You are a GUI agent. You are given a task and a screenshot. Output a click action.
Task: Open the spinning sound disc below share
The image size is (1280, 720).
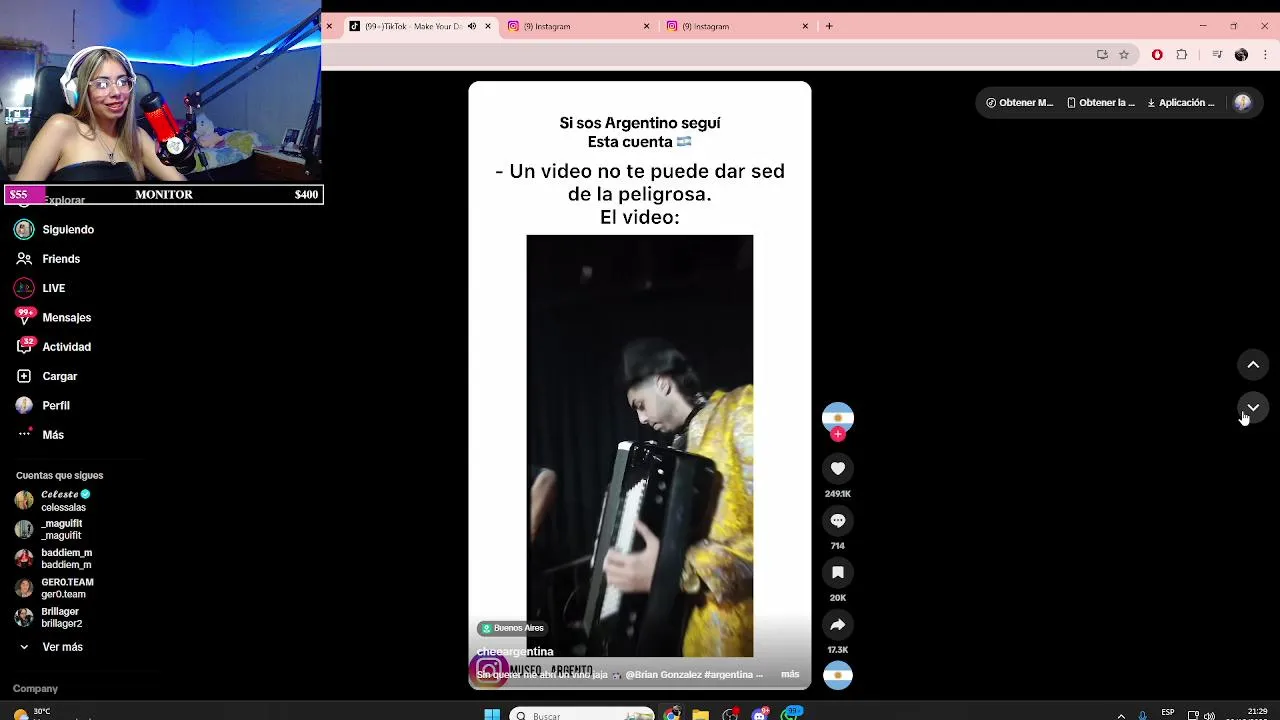click(838, 676)
